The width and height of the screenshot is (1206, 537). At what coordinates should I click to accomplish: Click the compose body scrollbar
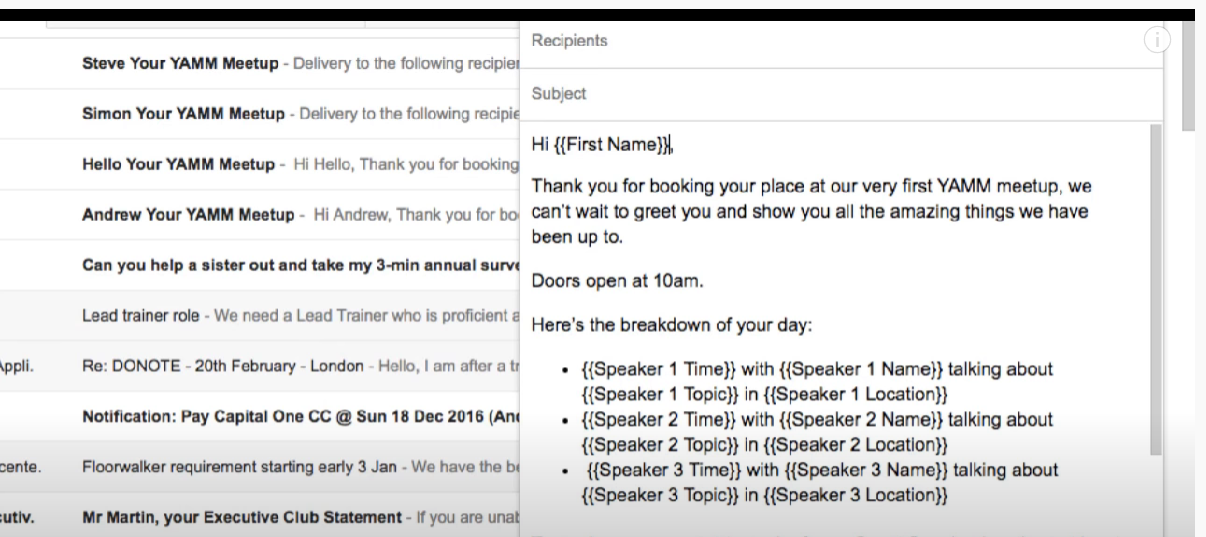tap(1155, 290)
